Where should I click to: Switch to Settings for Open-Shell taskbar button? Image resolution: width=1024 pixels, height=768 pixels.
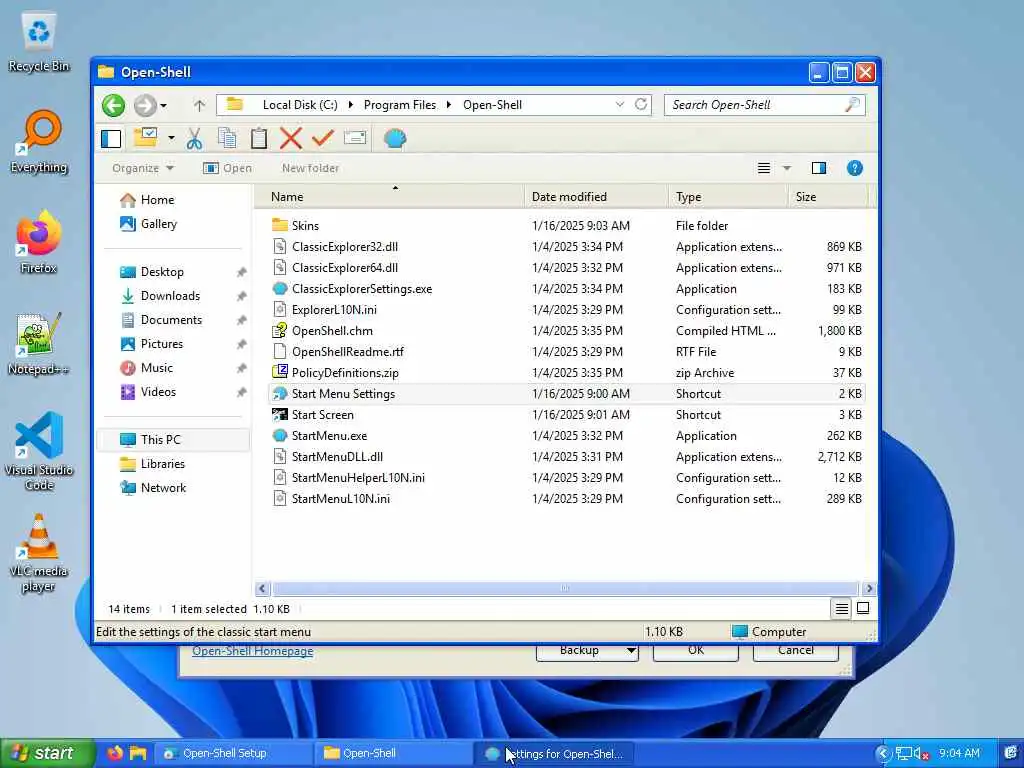pyautogui.click(x=554, y=754)
